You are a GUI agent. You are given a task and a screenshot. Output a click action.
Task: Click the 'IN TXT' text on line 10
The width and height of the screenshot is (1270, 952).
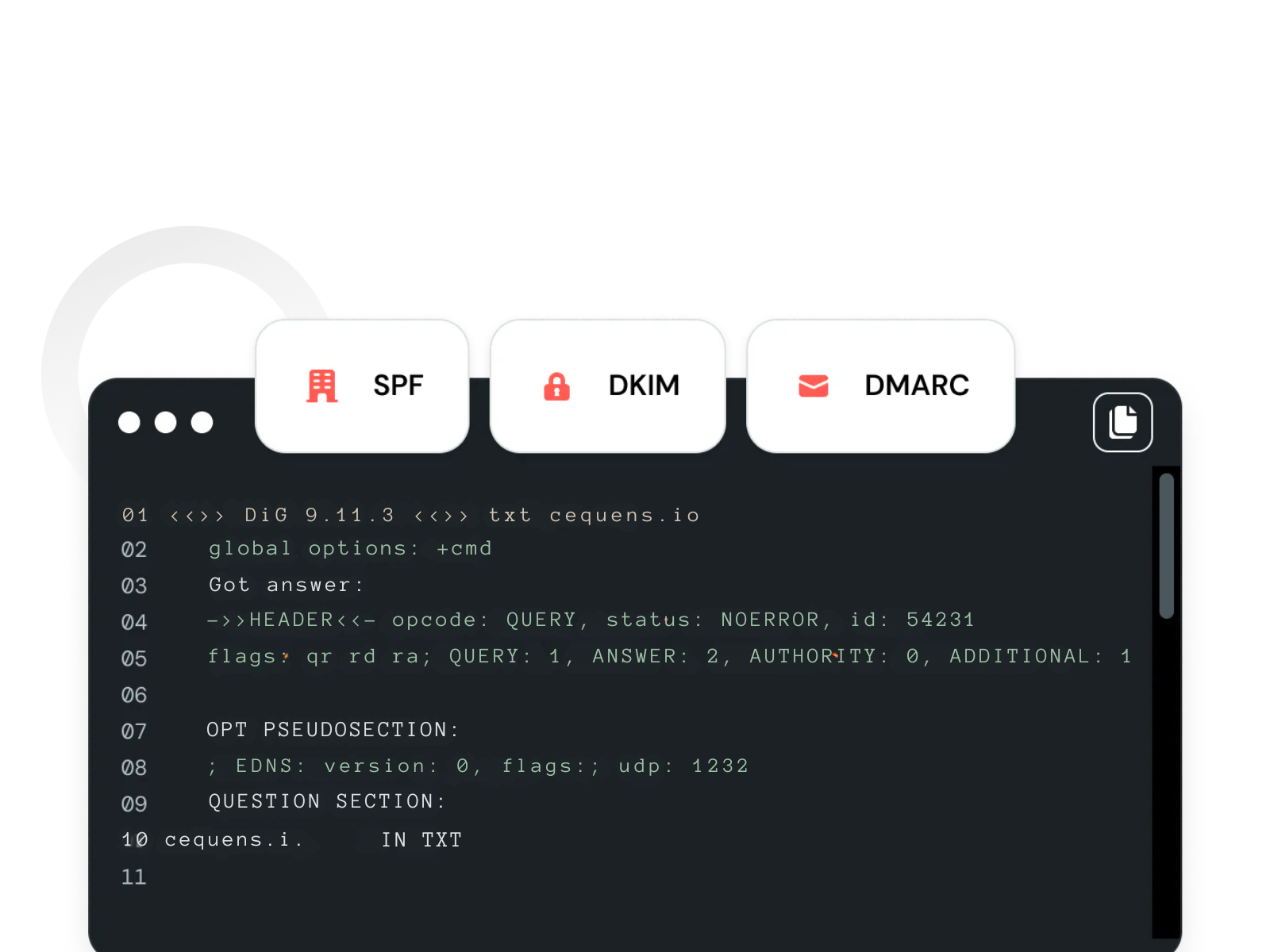[421, 840]
